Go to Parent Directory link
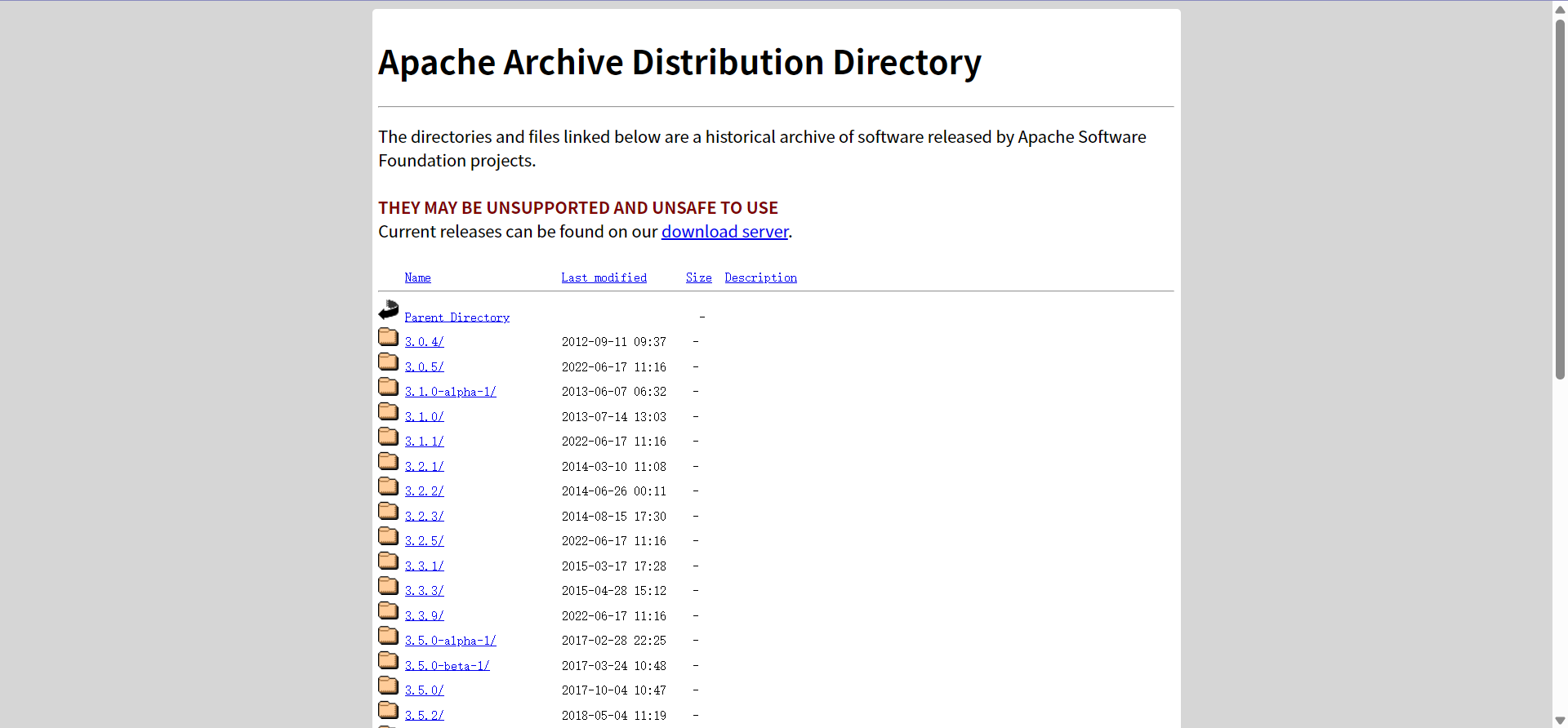This screenshot has height=728, width=1568. point(457,317)
